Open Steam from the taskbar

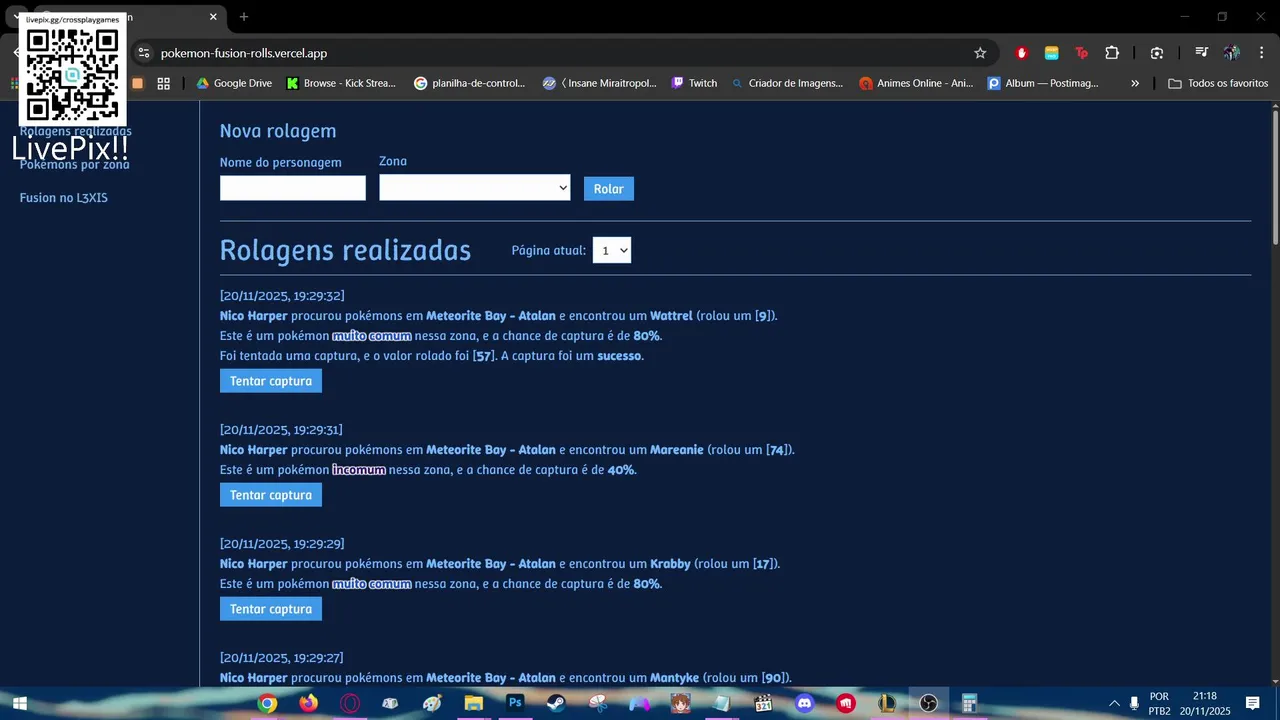coord(556,703)
